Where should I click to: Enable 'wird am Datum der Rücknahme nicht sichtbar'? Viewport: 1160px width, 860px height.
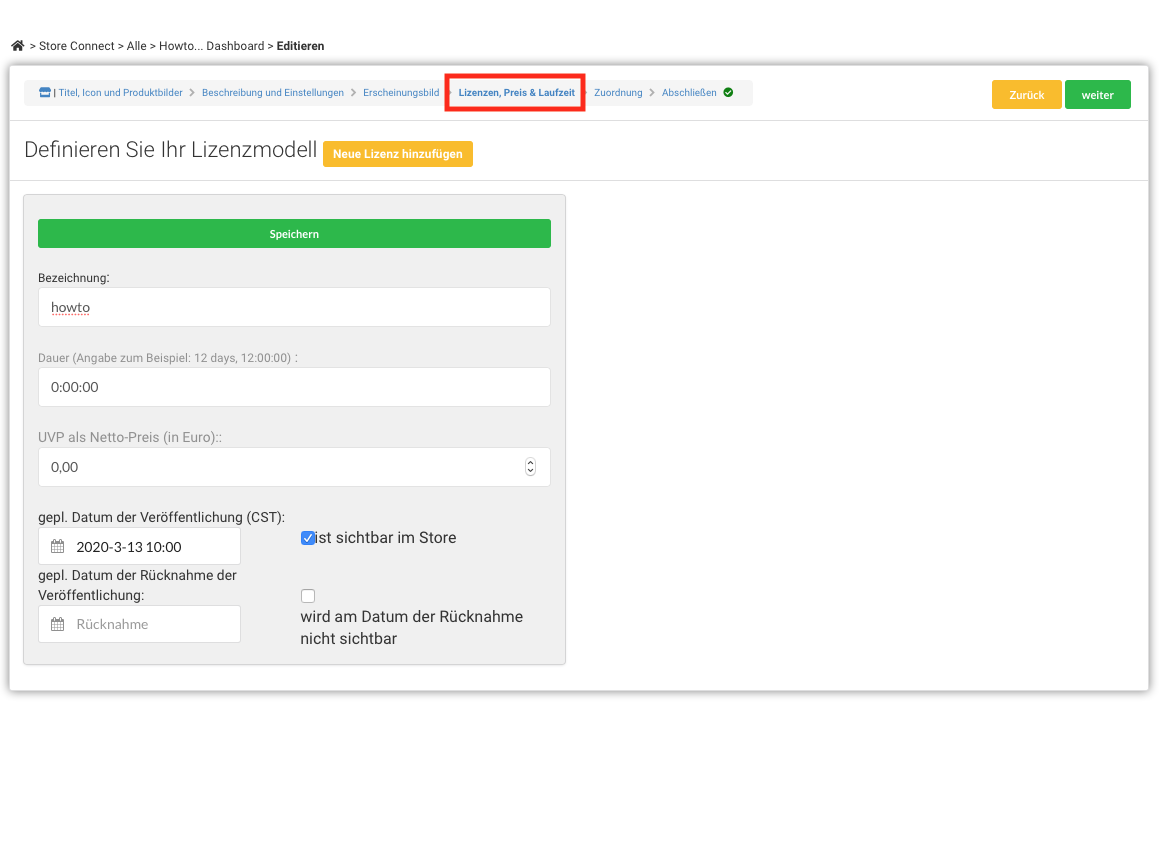coord(308,596)
